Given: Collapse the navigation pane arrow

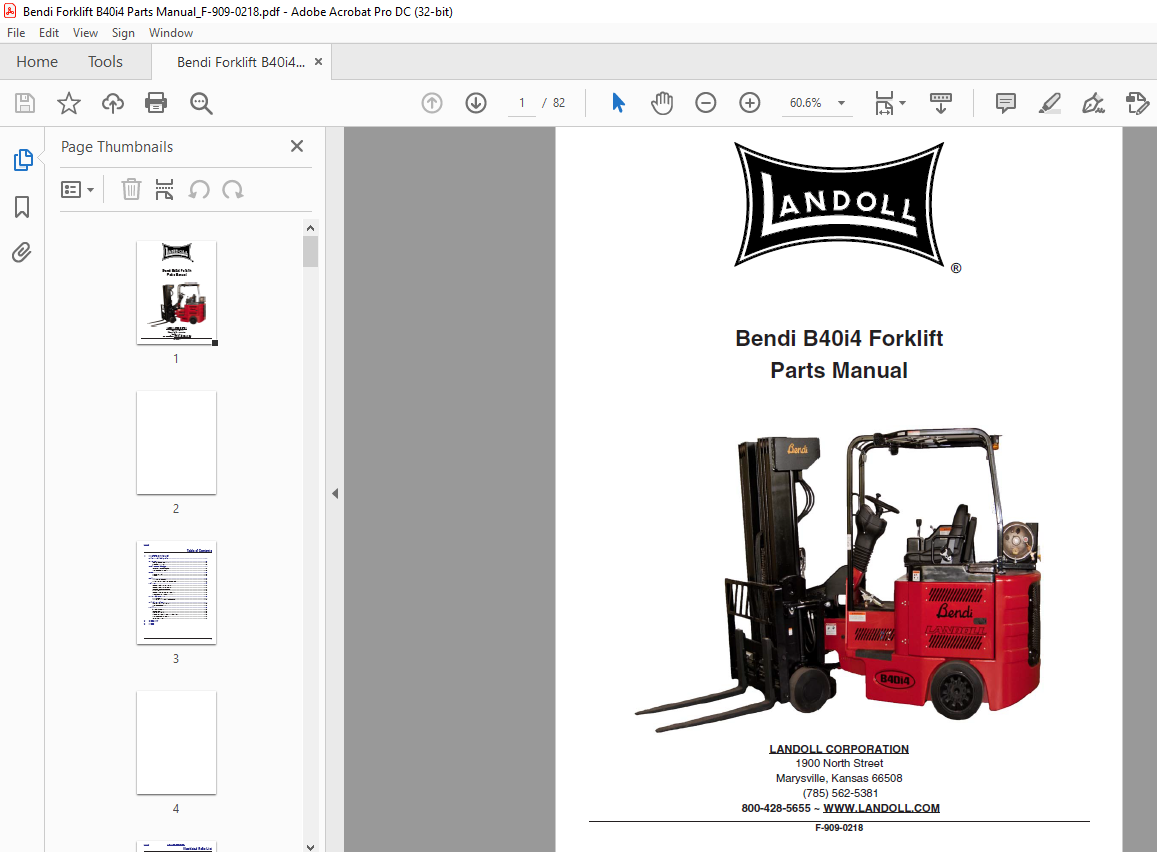Looking at the screenshot, I should (x=335, y=493).
